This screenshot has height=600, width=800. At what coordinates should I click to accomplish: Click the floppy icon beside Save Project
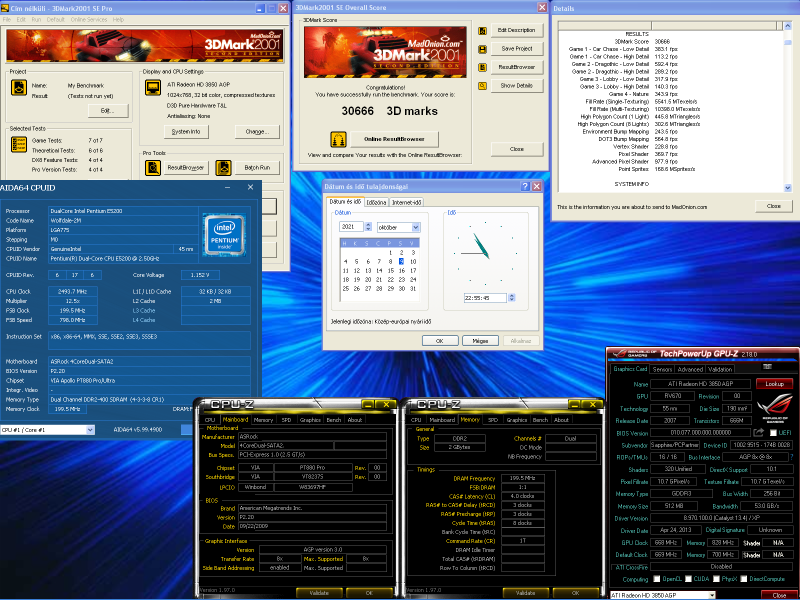482,49
